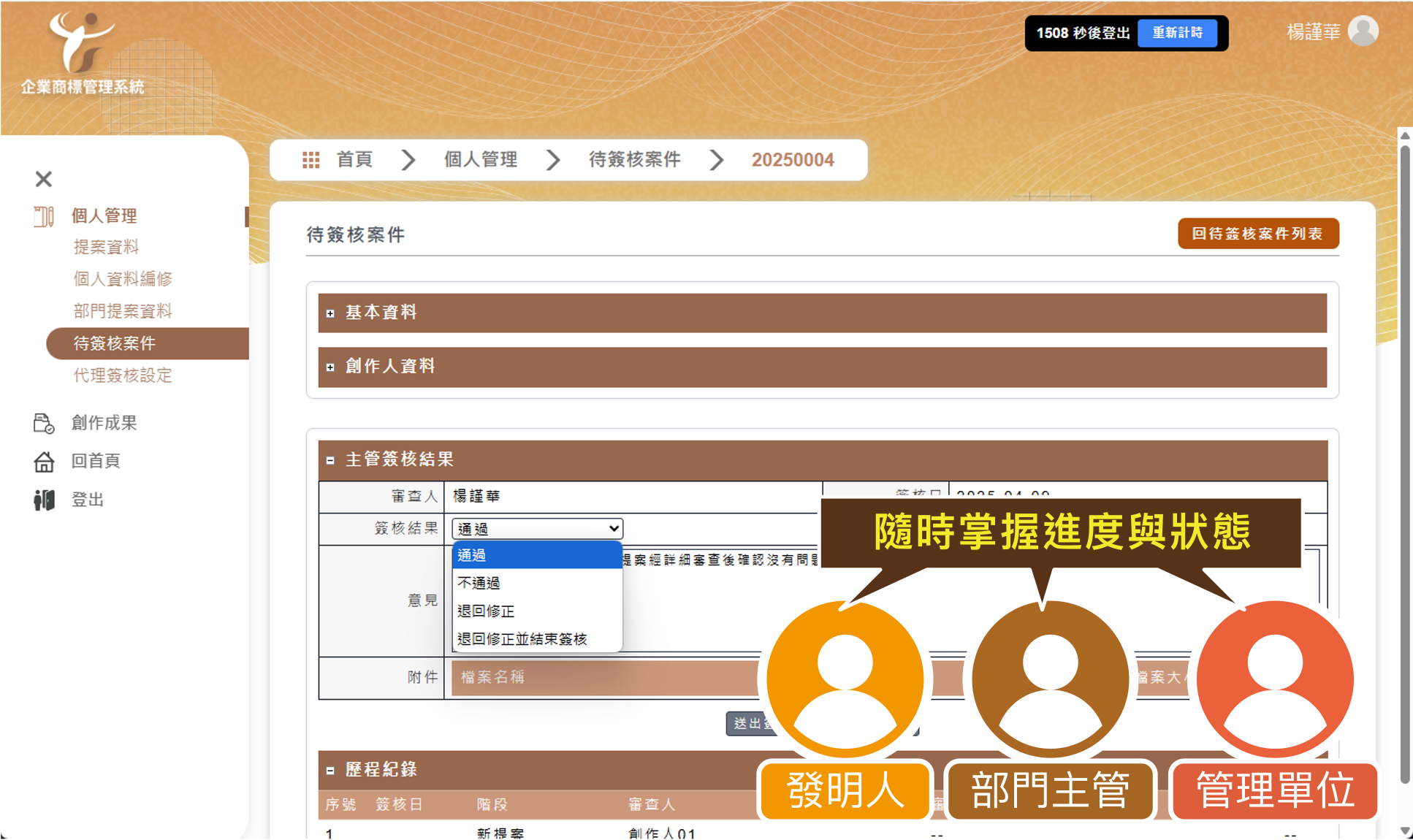This screenshot has height=840, width=1413.
Task: Click the 登出 door icon
Action: (x=44, y=500)
